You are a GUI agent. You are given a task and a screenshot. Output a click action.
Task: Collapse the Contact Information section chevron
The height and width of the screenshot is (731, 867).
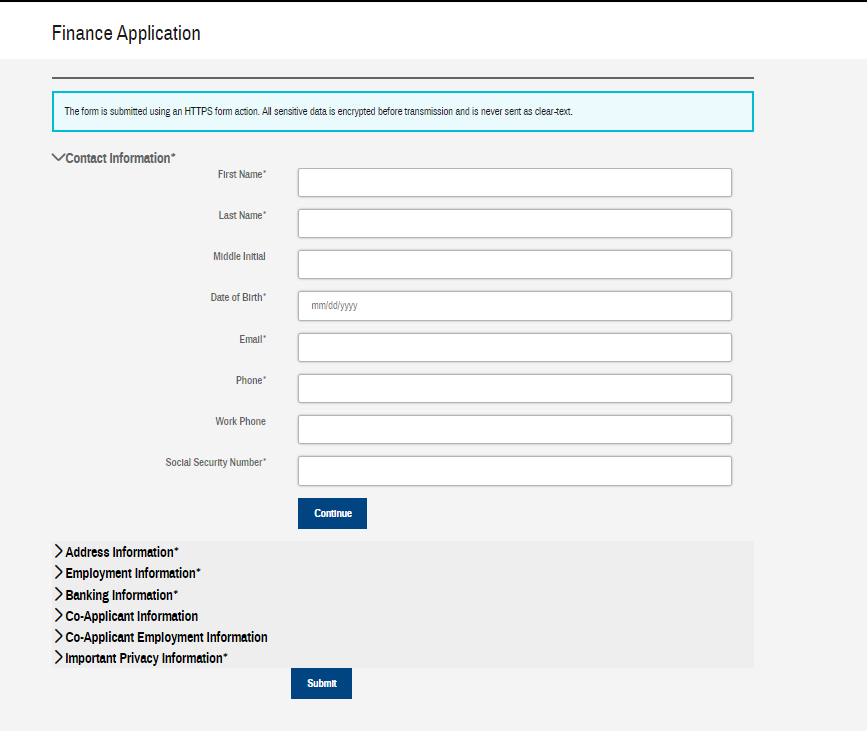58,158
